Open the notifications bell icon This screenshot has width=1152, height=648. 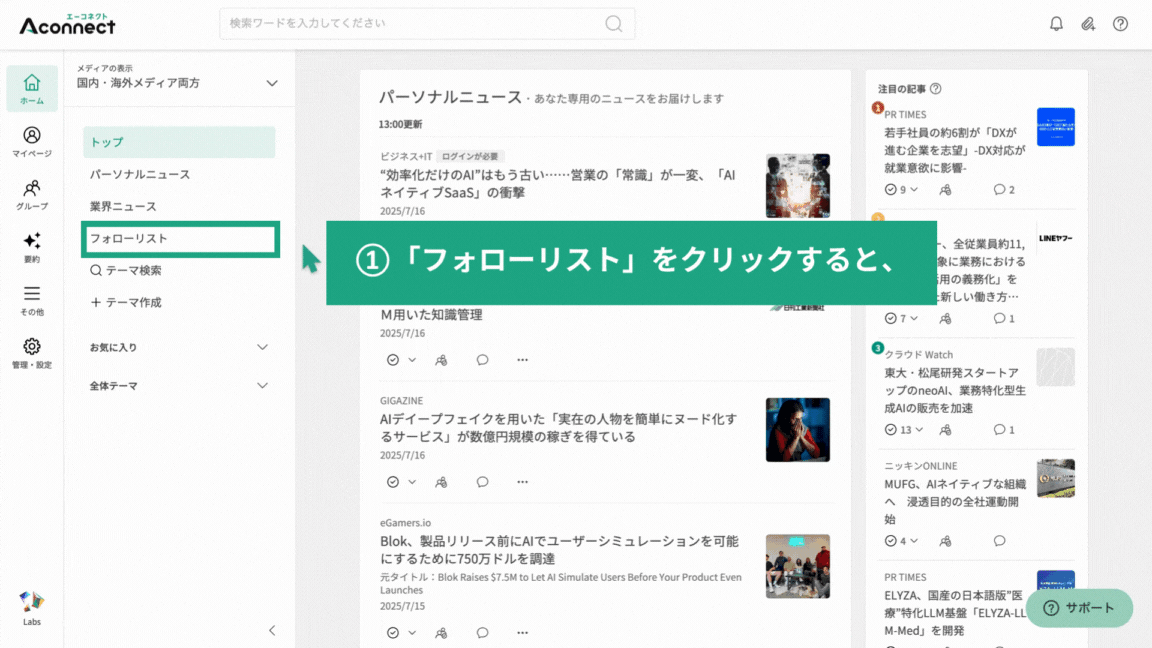1056,24
